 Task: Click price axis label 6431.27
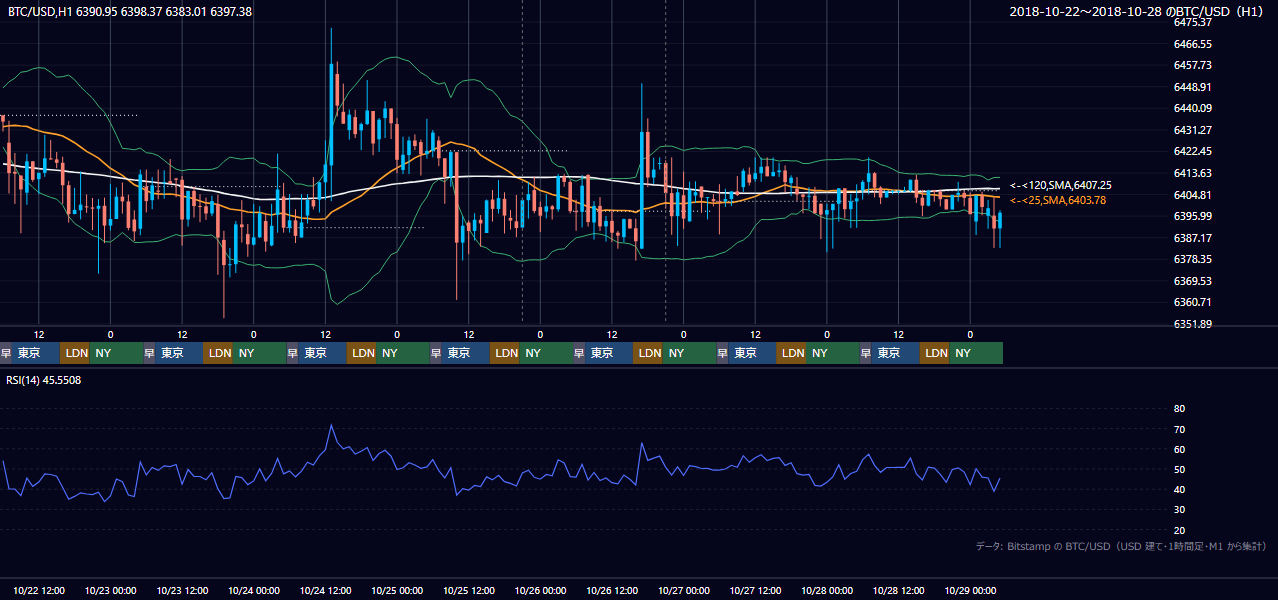1193,130
